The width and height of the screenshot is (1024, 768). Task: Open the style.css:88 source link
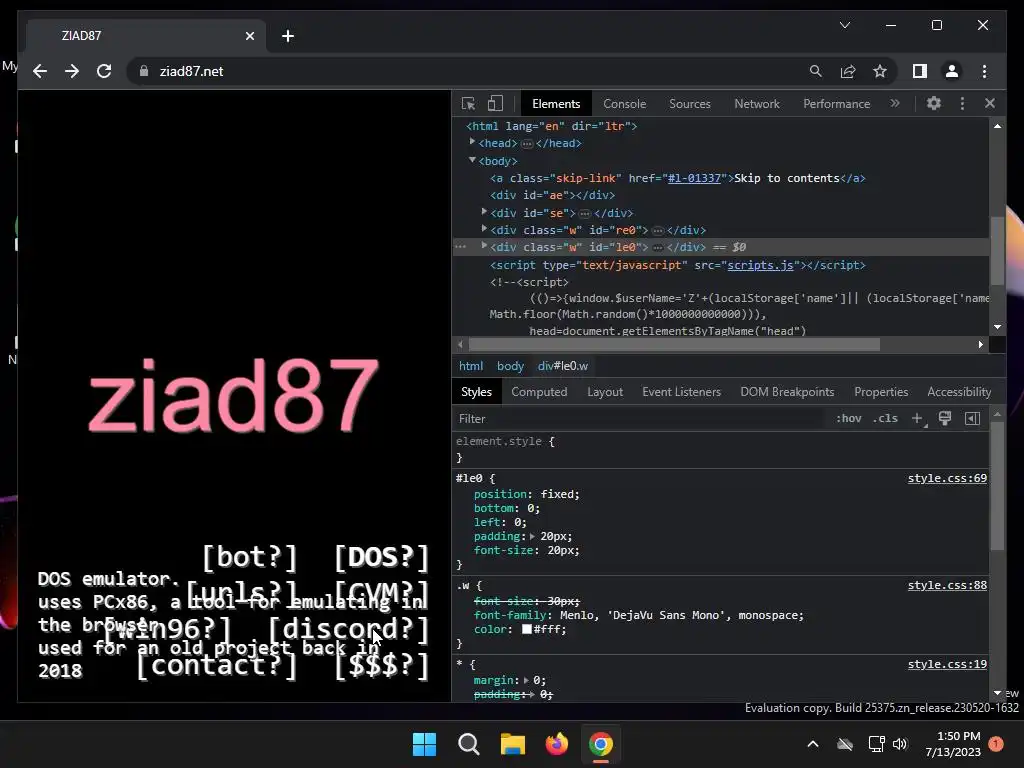pyautogui.click(x=947, y=585)
